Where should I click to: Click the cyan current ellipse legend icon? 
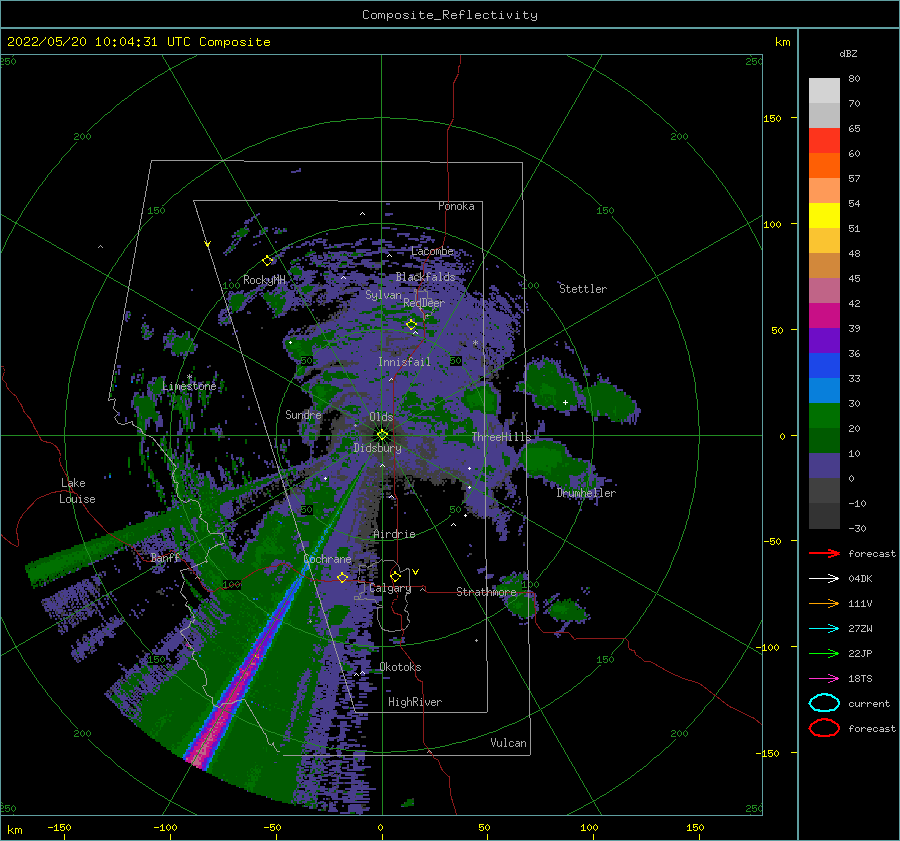(824, 703)
